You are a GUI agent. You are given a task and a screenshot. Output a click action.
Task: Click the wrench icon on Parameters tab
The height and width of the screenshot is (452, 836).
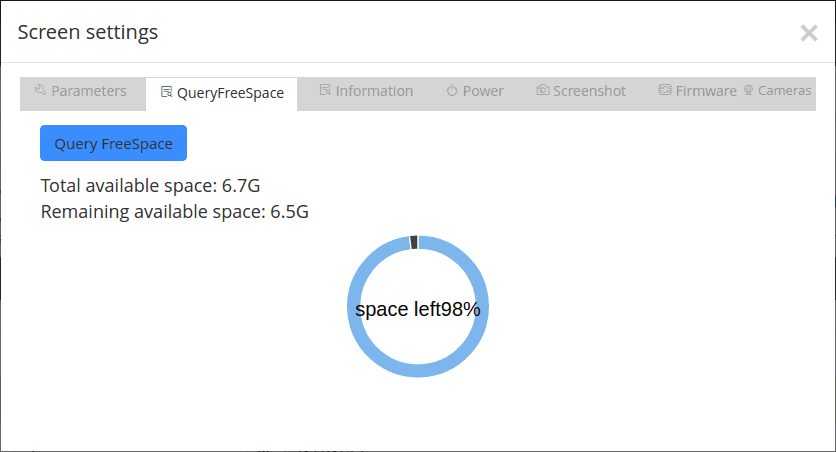(x=41, y=90)
